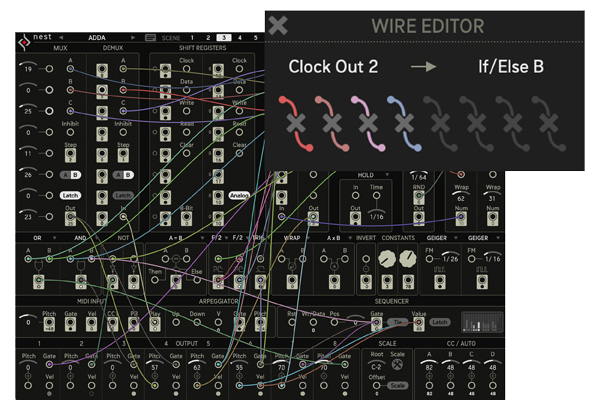Image resolution: width=600 pixels, height=400 pixels.
Task: Switch to Scene 1
Action: tap(193, 38)
